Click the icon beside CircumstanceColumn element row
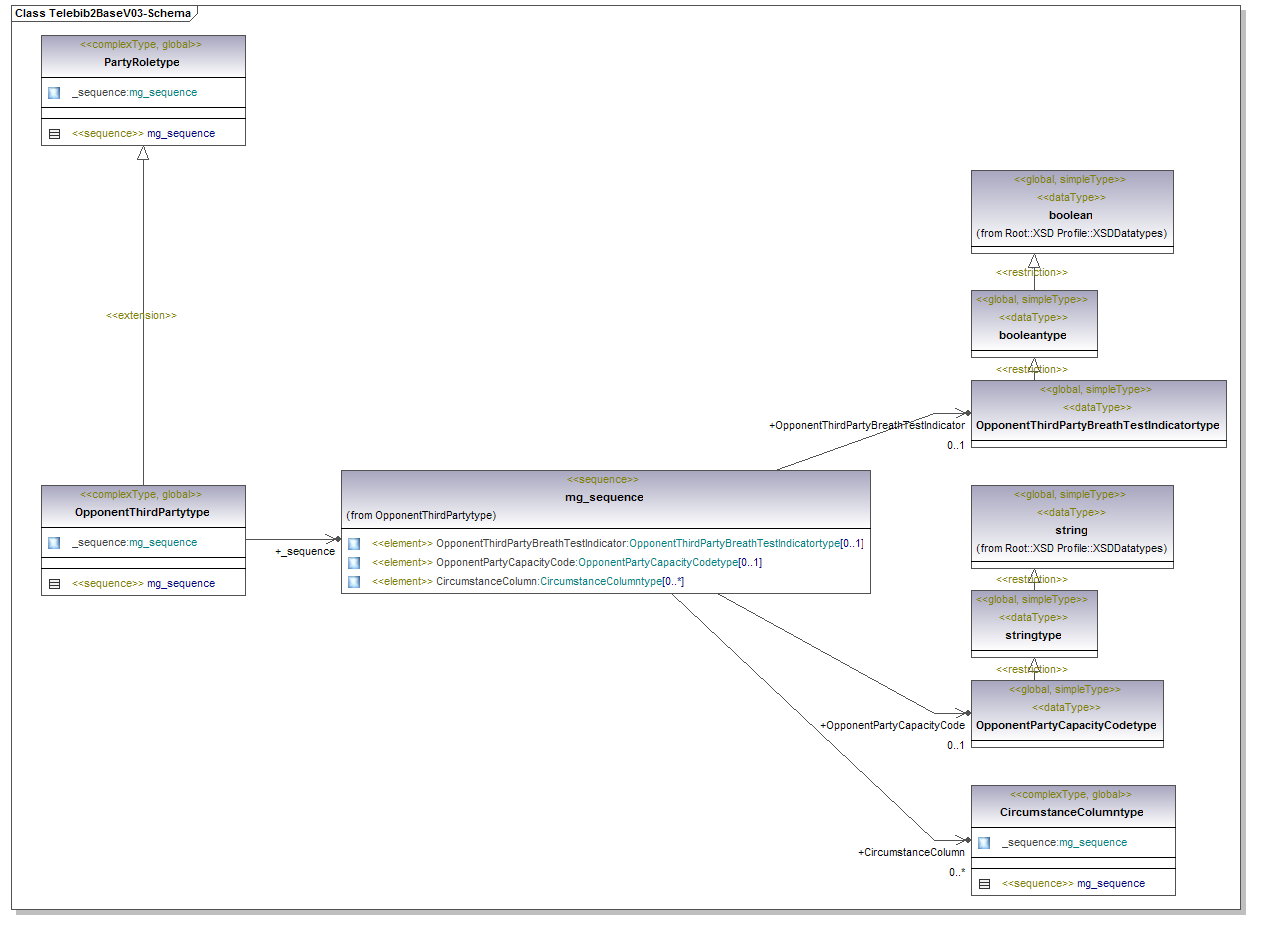This screenshot has width=1267, height=930. (x=354, y=581)
